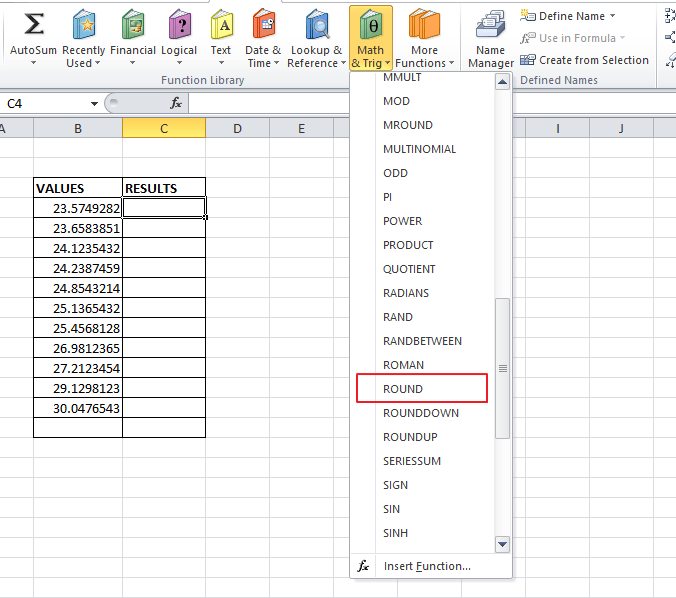Collapse the Math & Trig dropdown button
The height and width of the screenshot is (598, 676).
(x=371, y=40)
